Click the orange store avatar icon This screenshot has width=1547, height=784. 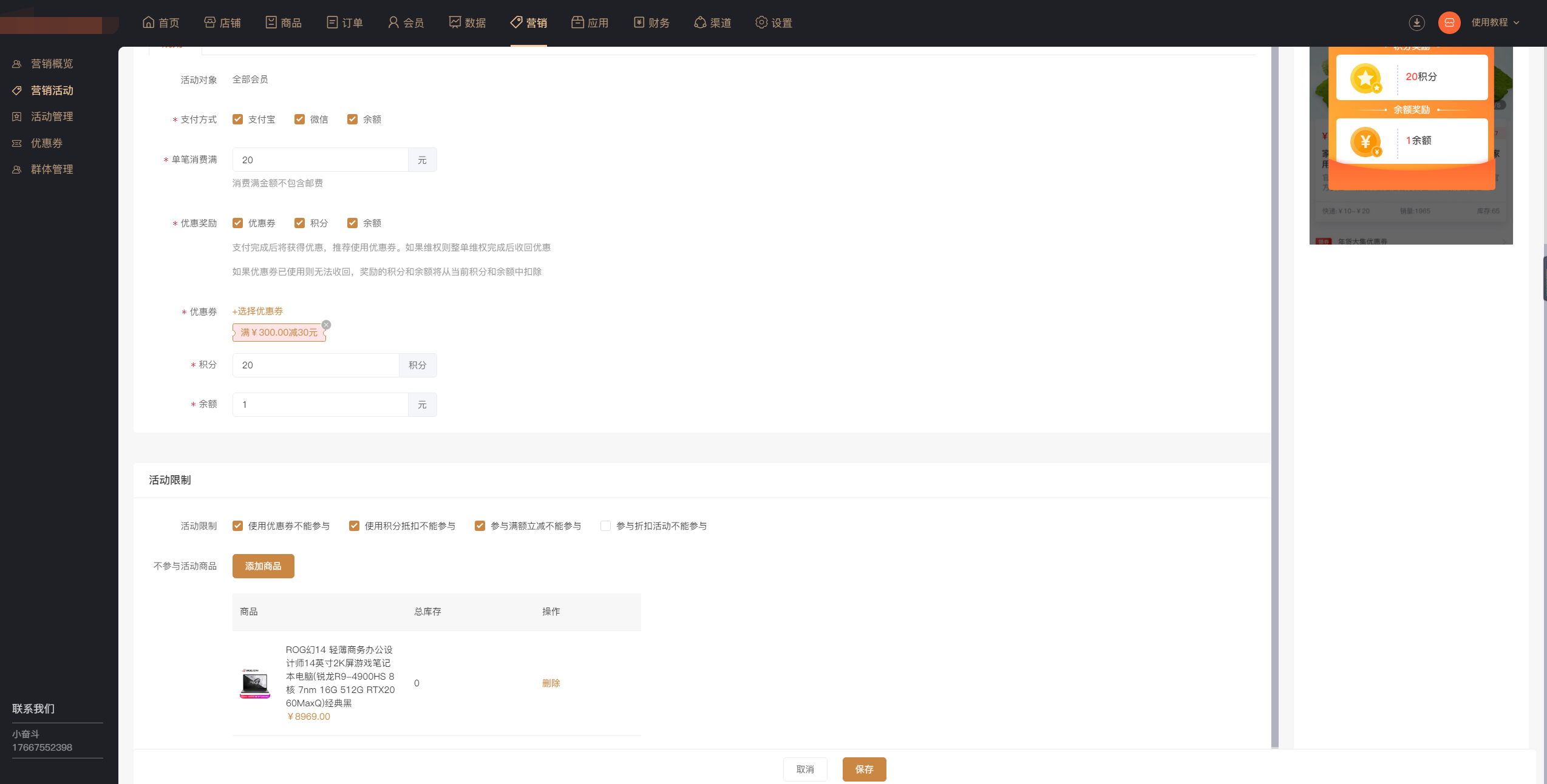click(x=1449, y=22)
